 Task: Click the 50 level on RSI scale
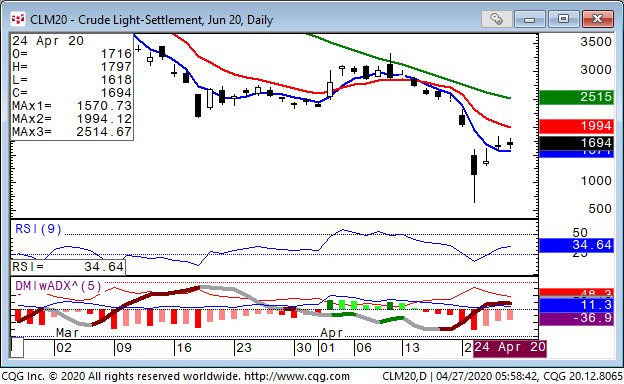point(580,232)
